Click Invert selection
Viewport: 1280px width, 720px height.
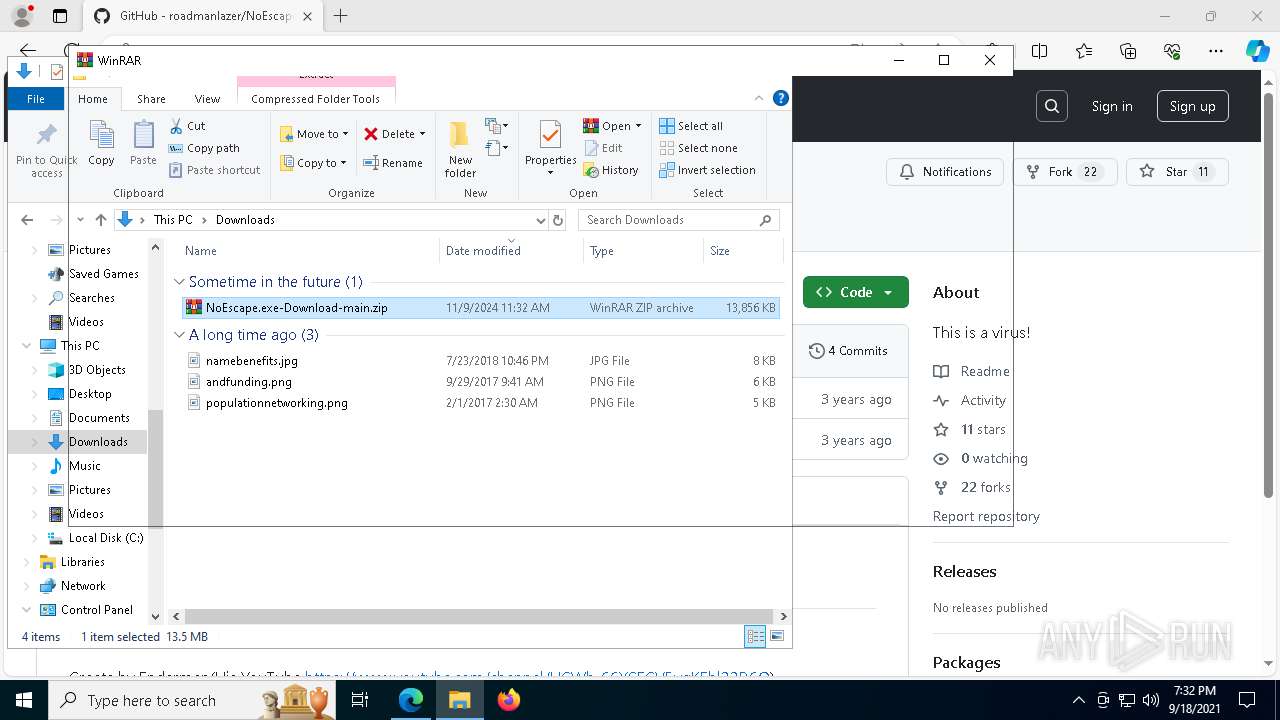707,170
